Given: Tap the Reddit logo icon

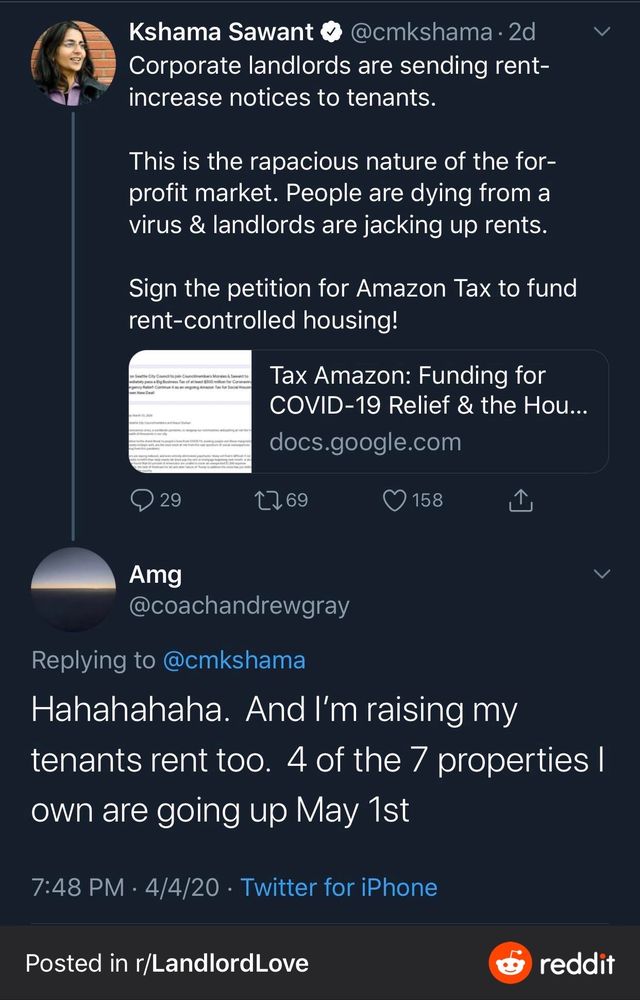Looking at the screenshot, I should click(510, 964).
